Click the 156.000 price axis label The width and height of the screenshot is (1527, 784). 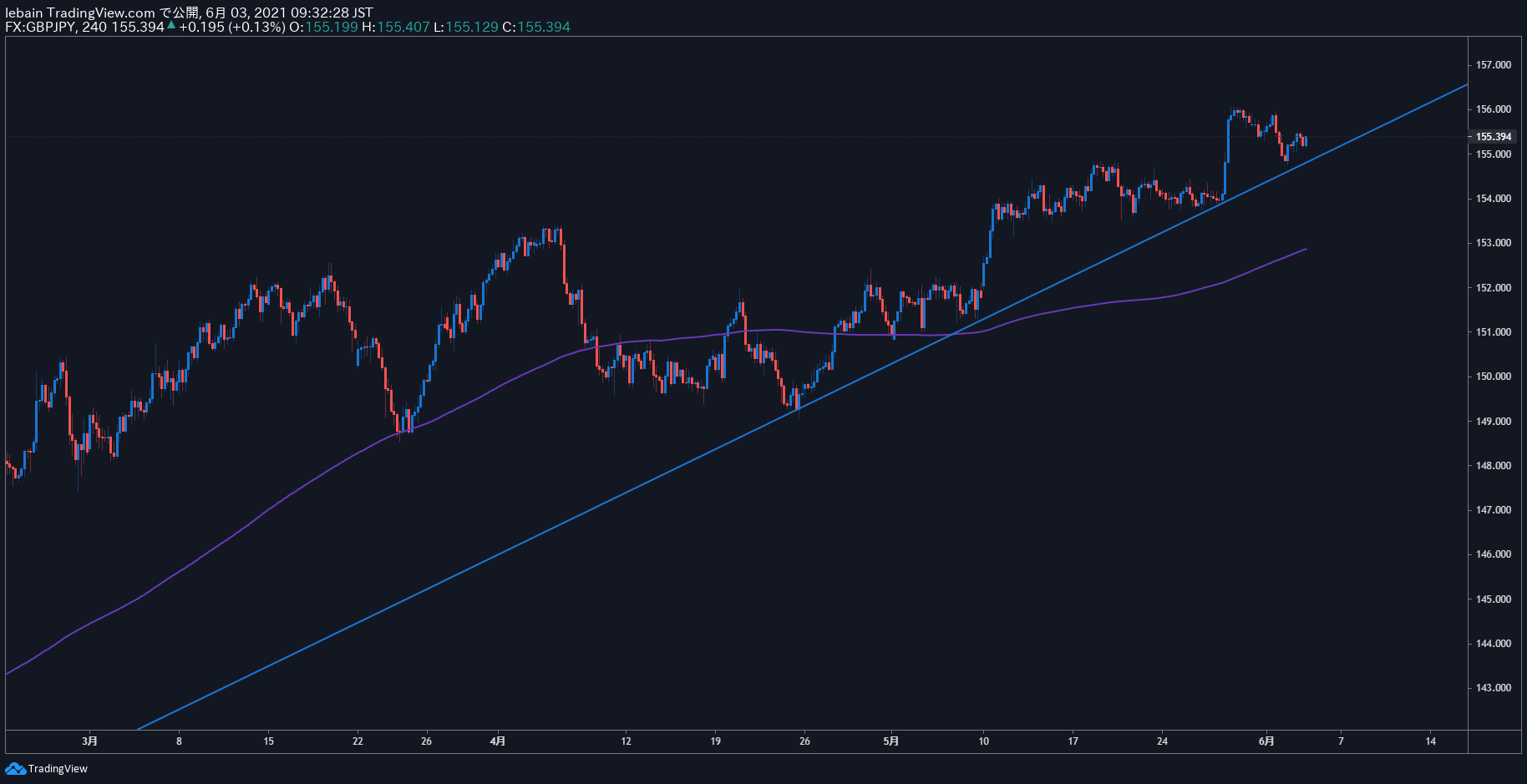click(x=1494, y=109)
